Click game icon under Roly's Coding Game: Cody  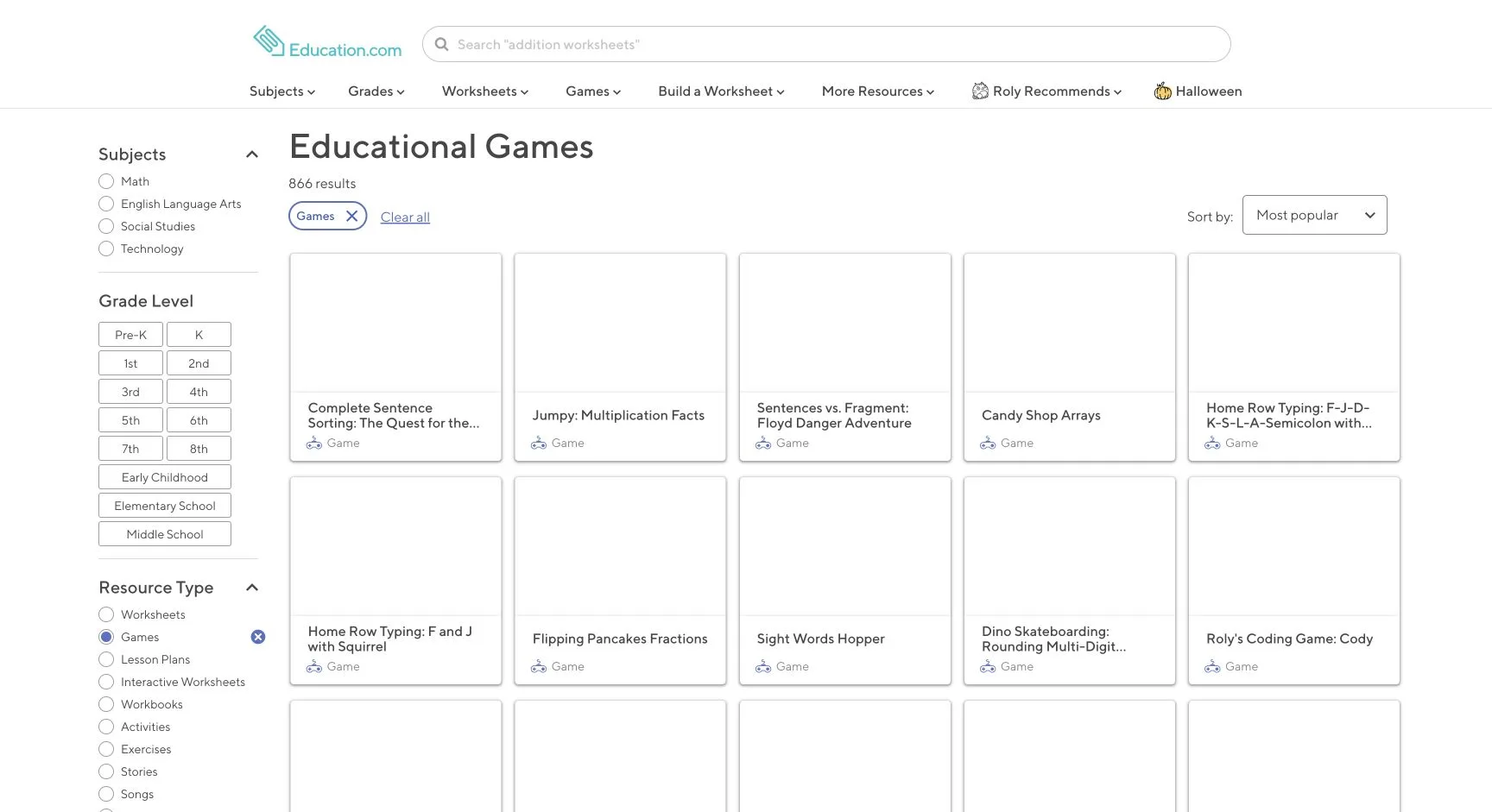(x=1212, y=666)
